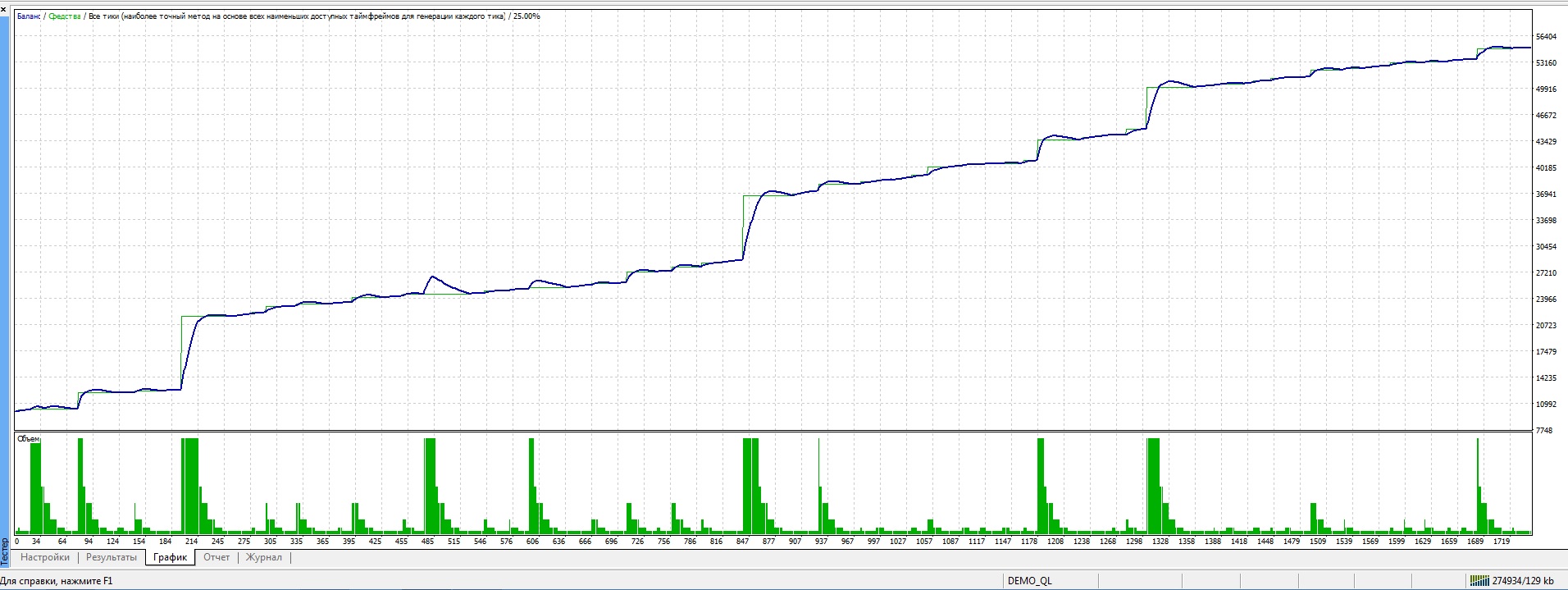Click the green Средства legend label

65,16
